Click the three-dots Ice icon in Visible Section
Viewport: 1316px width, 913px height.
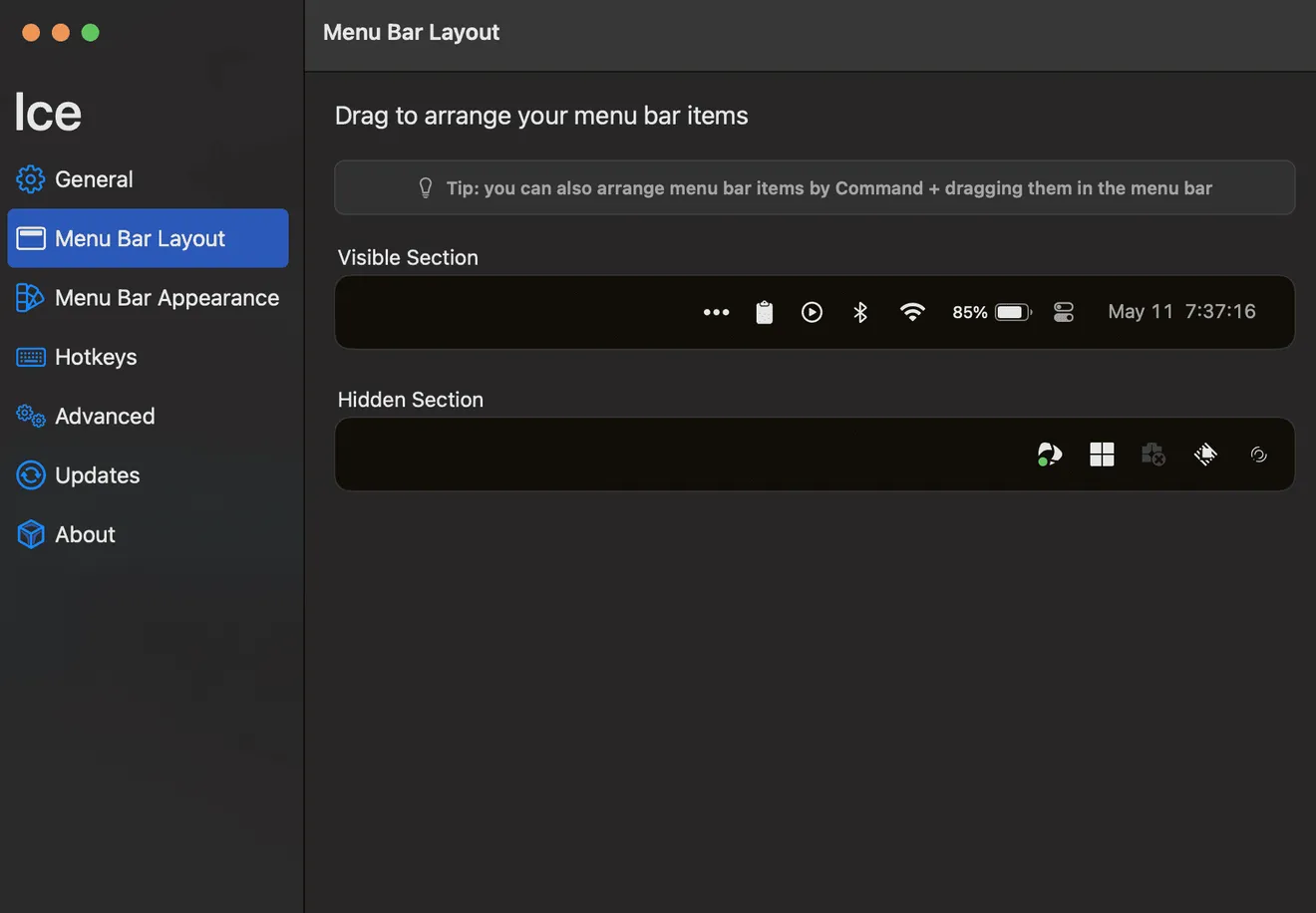click(716, 312)
